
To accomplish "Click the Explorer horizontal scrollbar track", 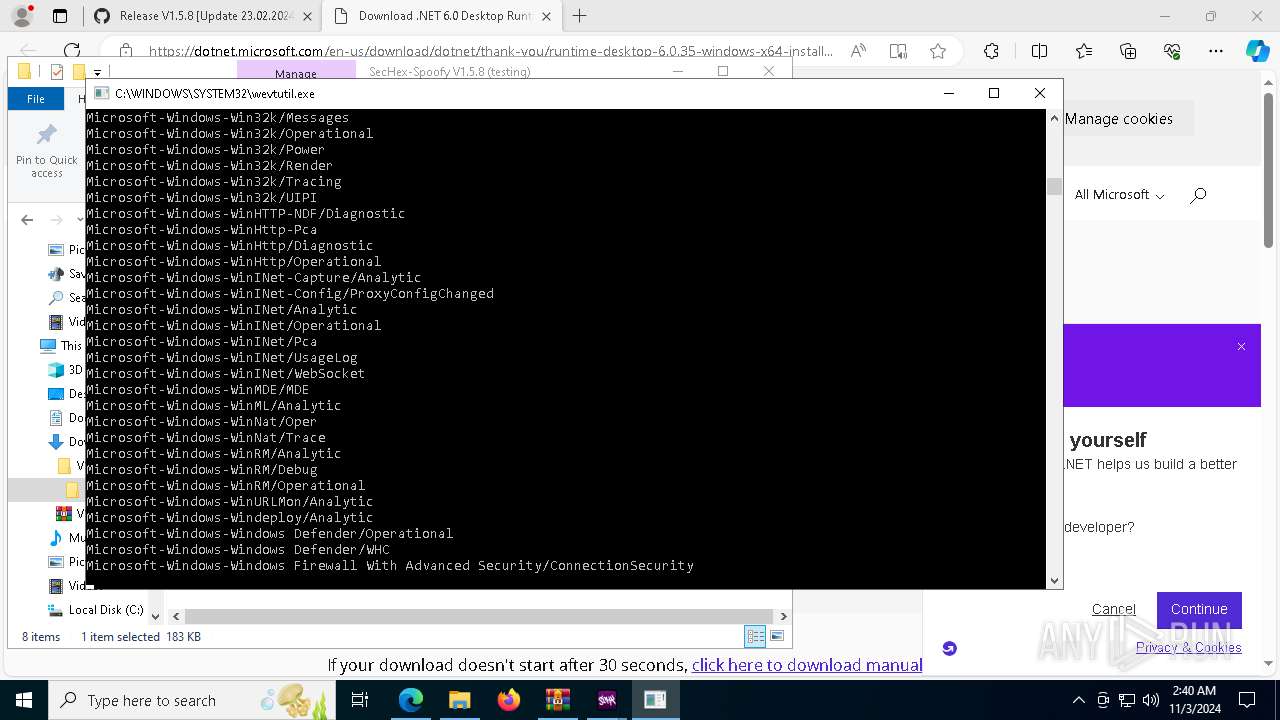I will pos(479,616).
